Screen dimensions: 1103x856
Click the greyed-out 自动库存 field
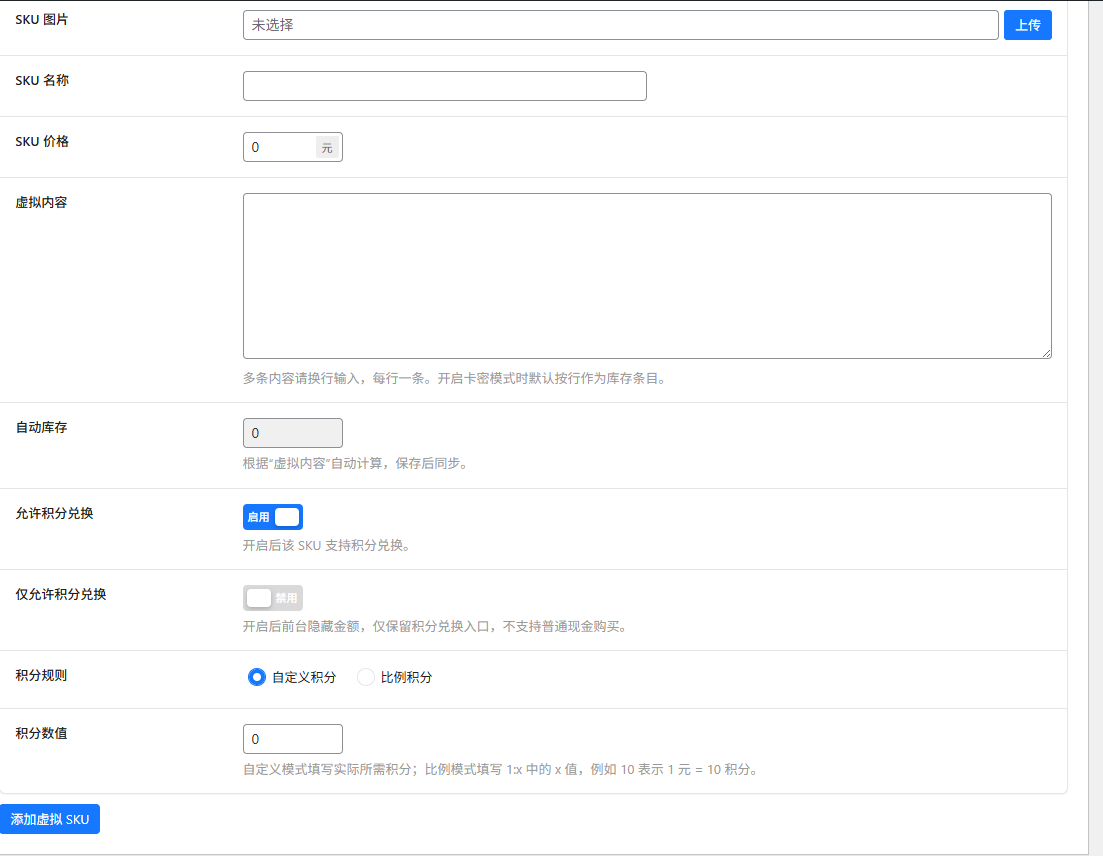[x=292, y=433]
